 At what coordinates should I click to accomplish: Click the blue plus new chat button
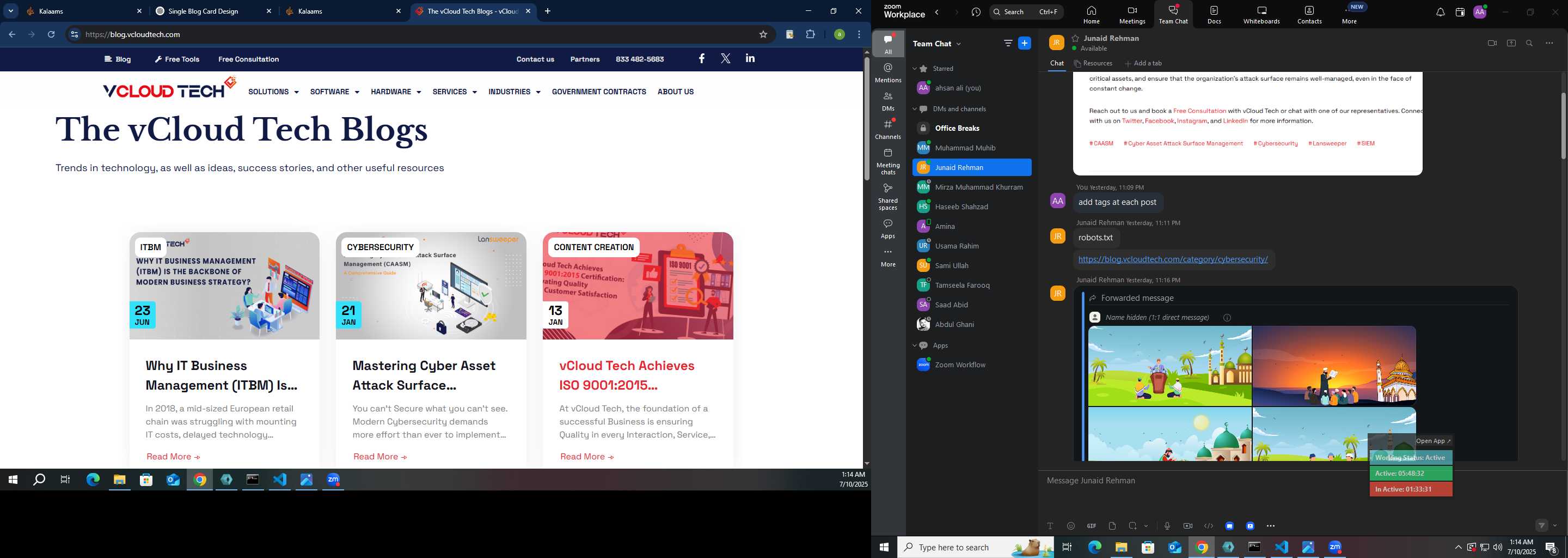(x=1025, y=43)
